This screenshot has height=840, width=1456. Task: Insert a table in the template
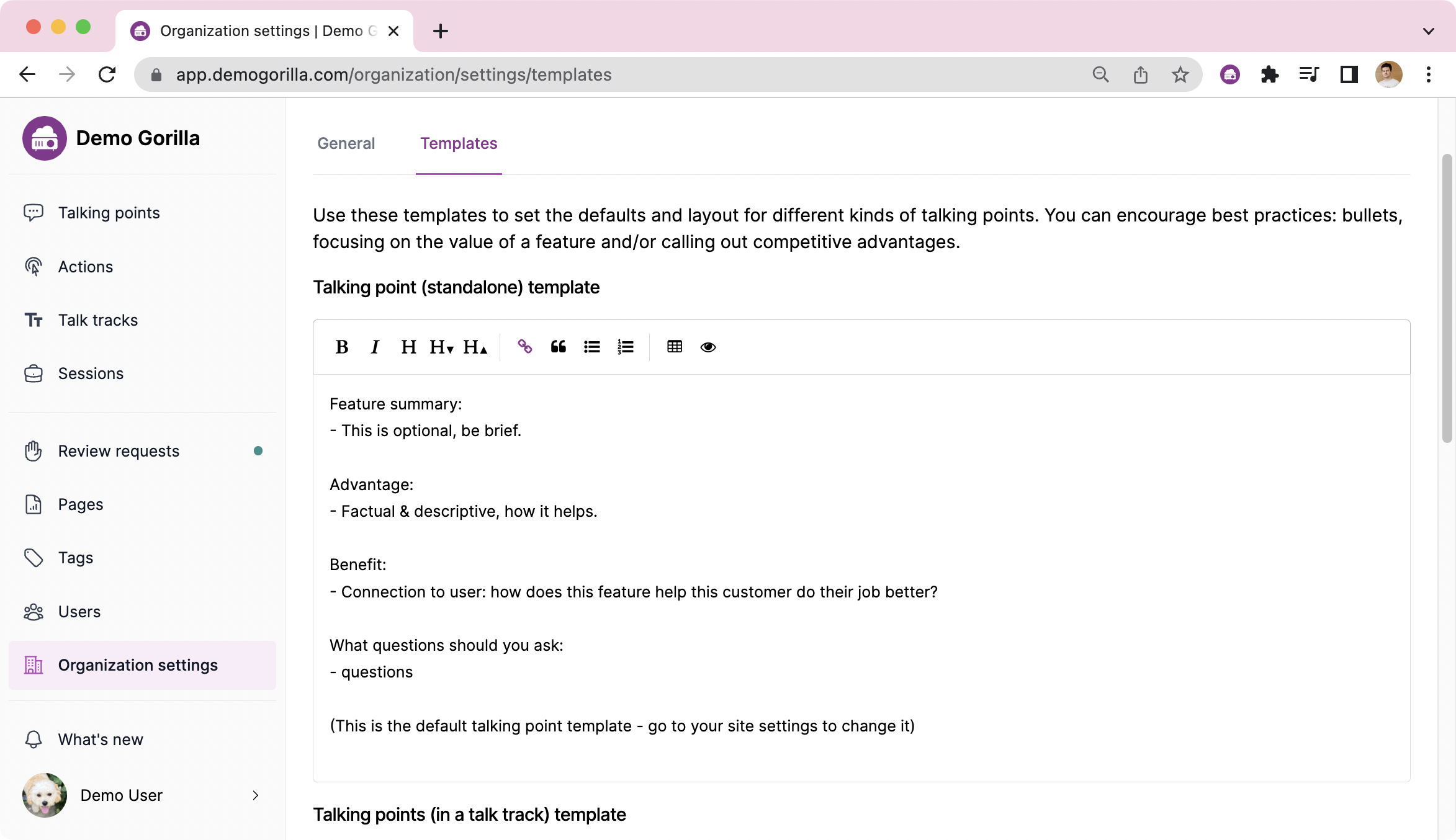pos(675,347)
